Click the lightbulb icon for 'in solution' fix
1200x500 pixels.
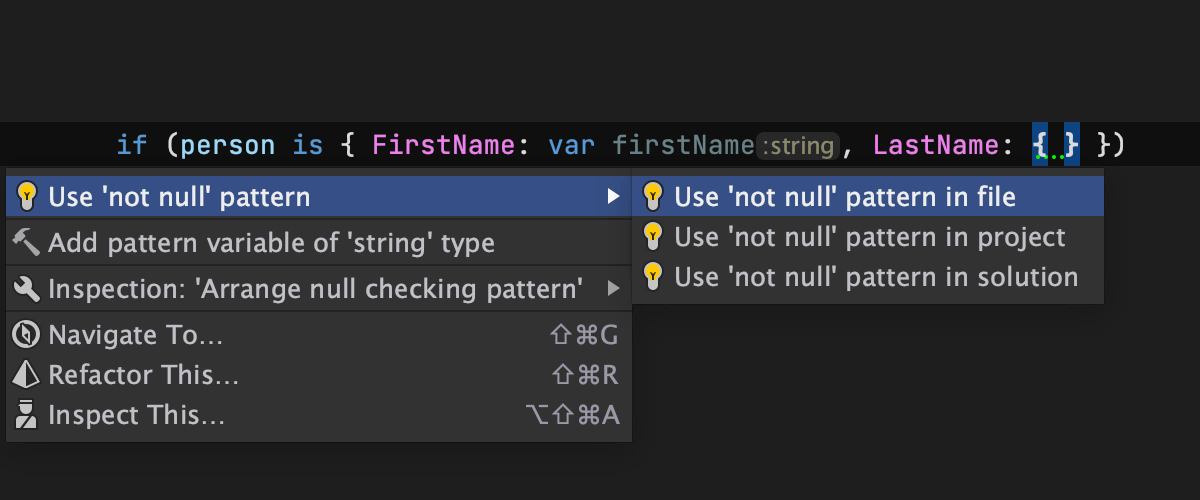[653, 276]
